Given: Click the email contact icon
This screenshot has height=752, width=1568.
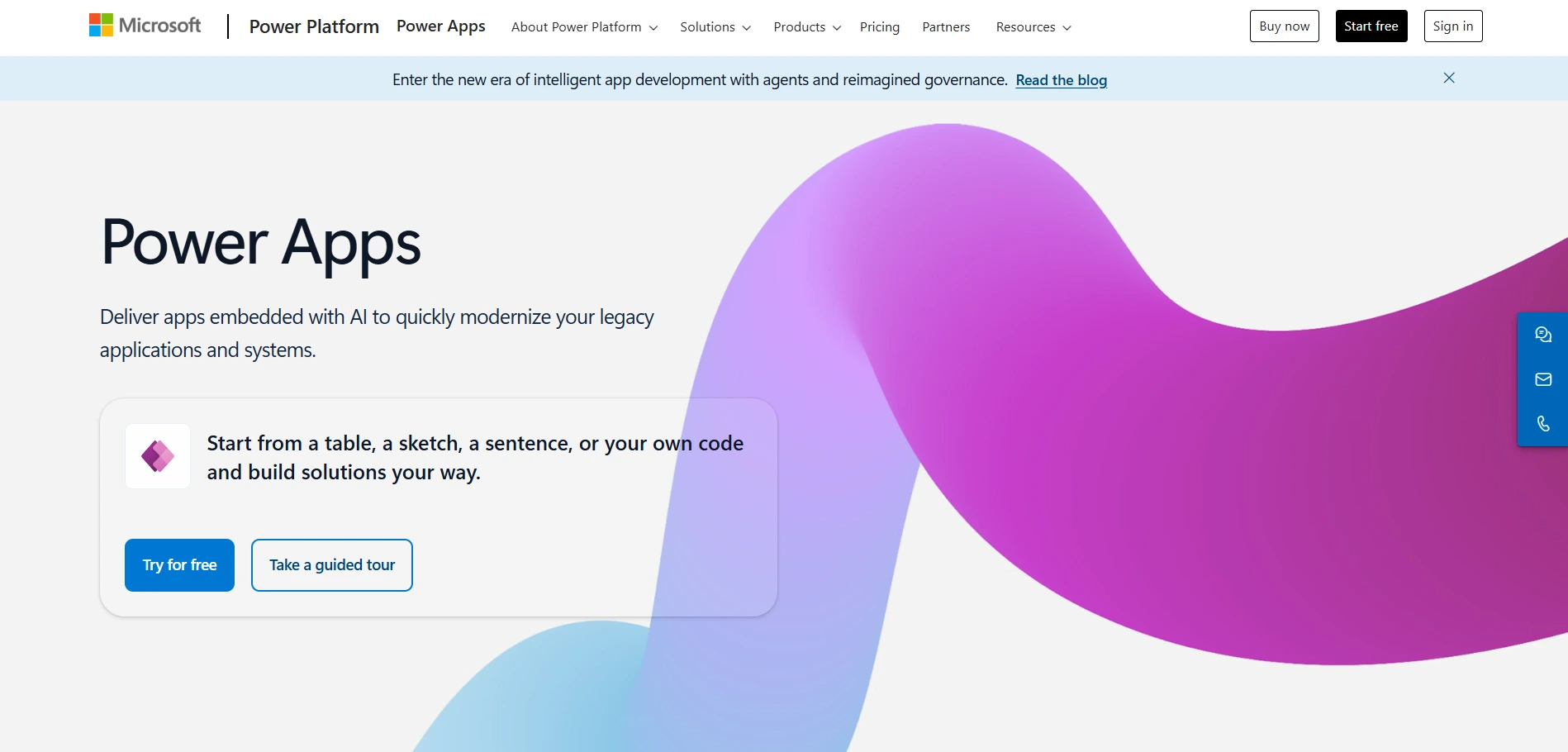Looking at the screenshot, I should [1543, 379].
